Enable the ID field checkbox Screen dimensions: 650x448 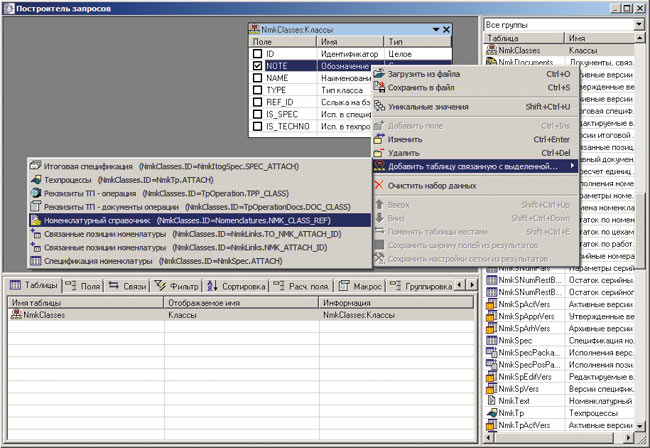256,53
